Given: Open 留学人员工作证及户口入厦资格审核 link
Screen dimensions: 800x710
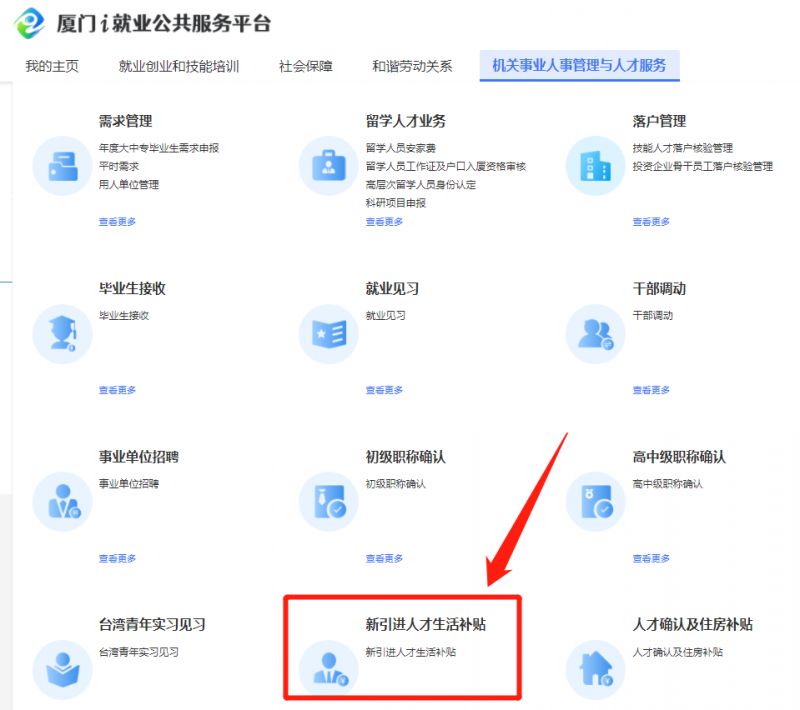Looking at the screenshot, I should tap(445, 166).
